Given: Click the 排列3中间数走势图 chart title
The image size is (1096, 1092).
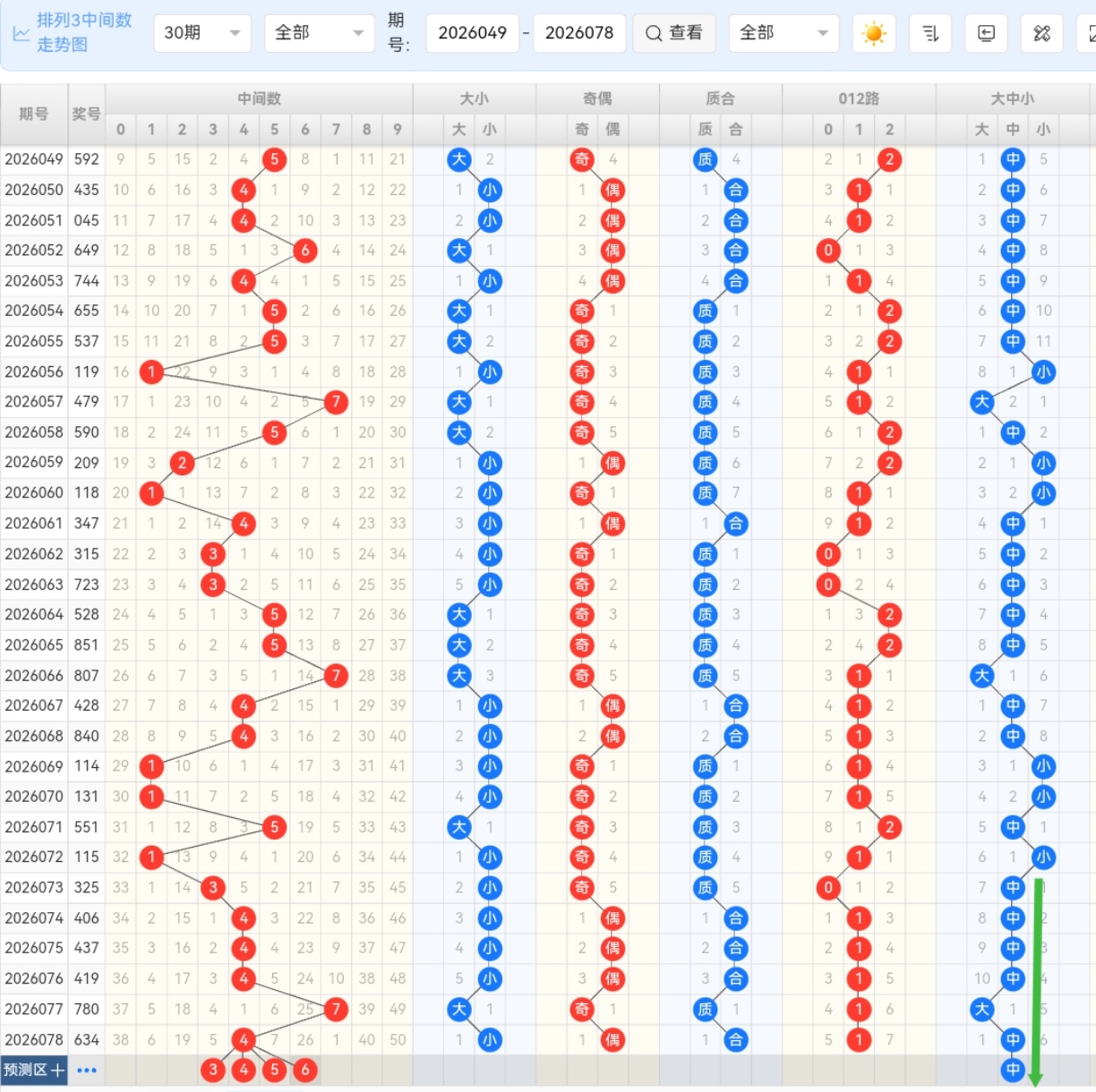Looking at the screenshot, I should (83, 32).
